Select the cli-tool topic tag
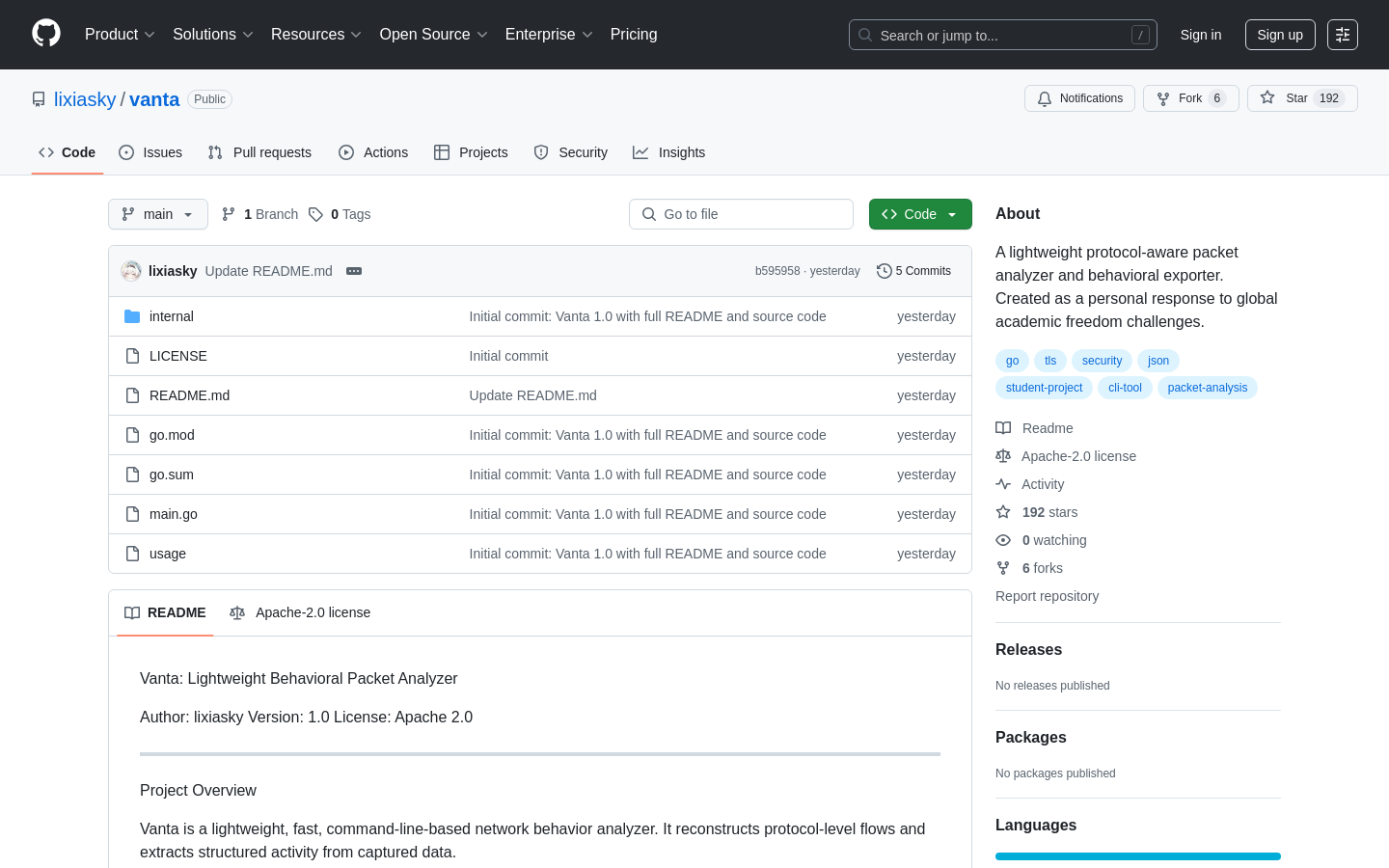 (1125, 388)
